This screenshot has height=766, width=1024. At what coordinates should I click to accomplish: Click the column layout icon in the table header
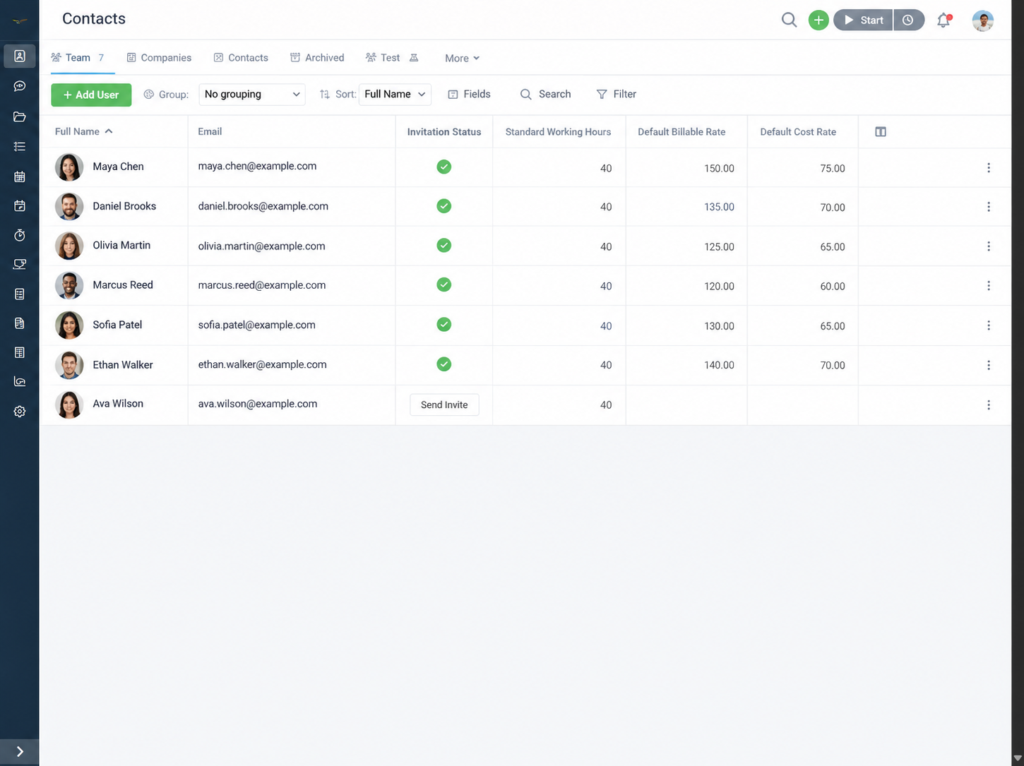880,132
